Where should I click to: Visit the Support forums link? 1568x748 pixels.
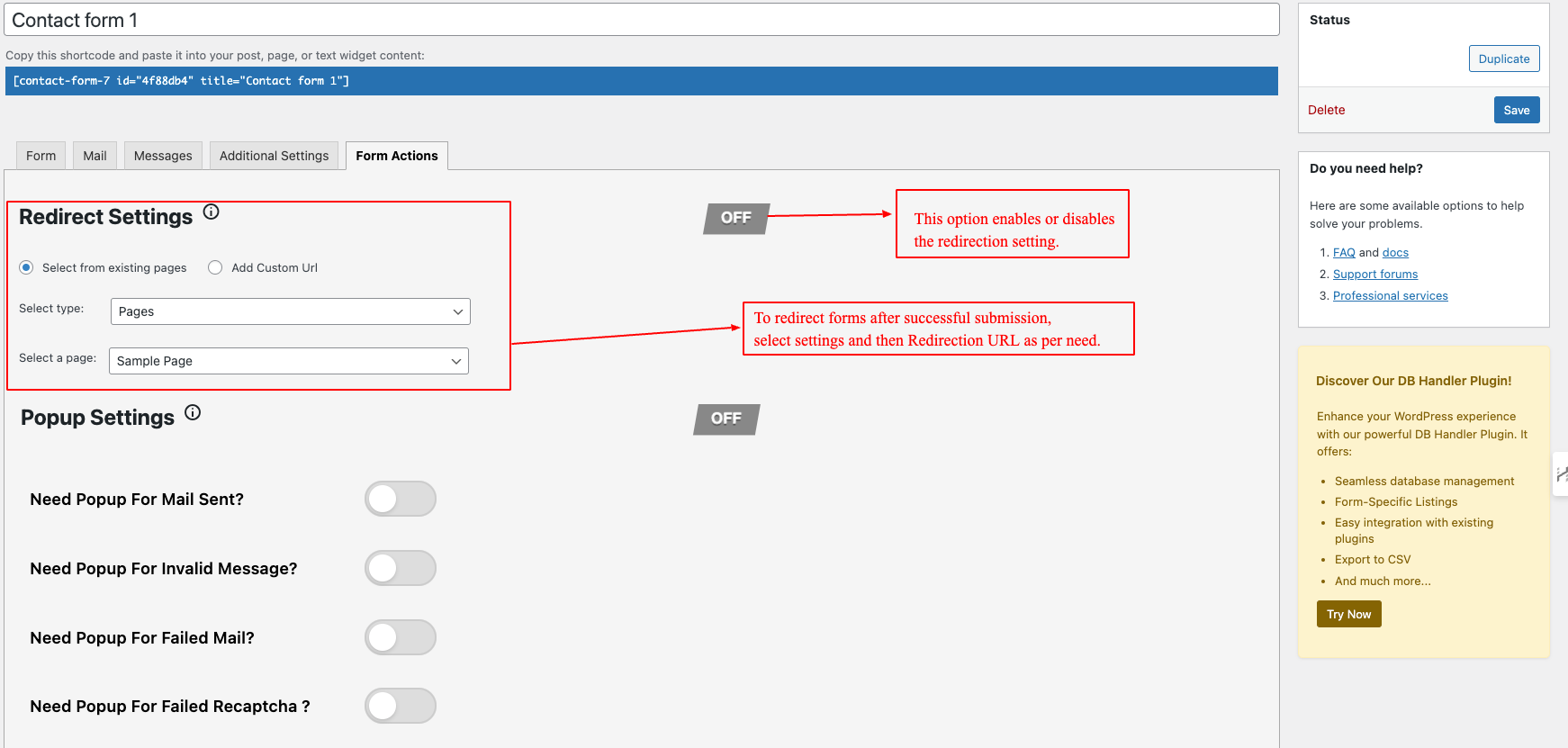coord(1375,275)
